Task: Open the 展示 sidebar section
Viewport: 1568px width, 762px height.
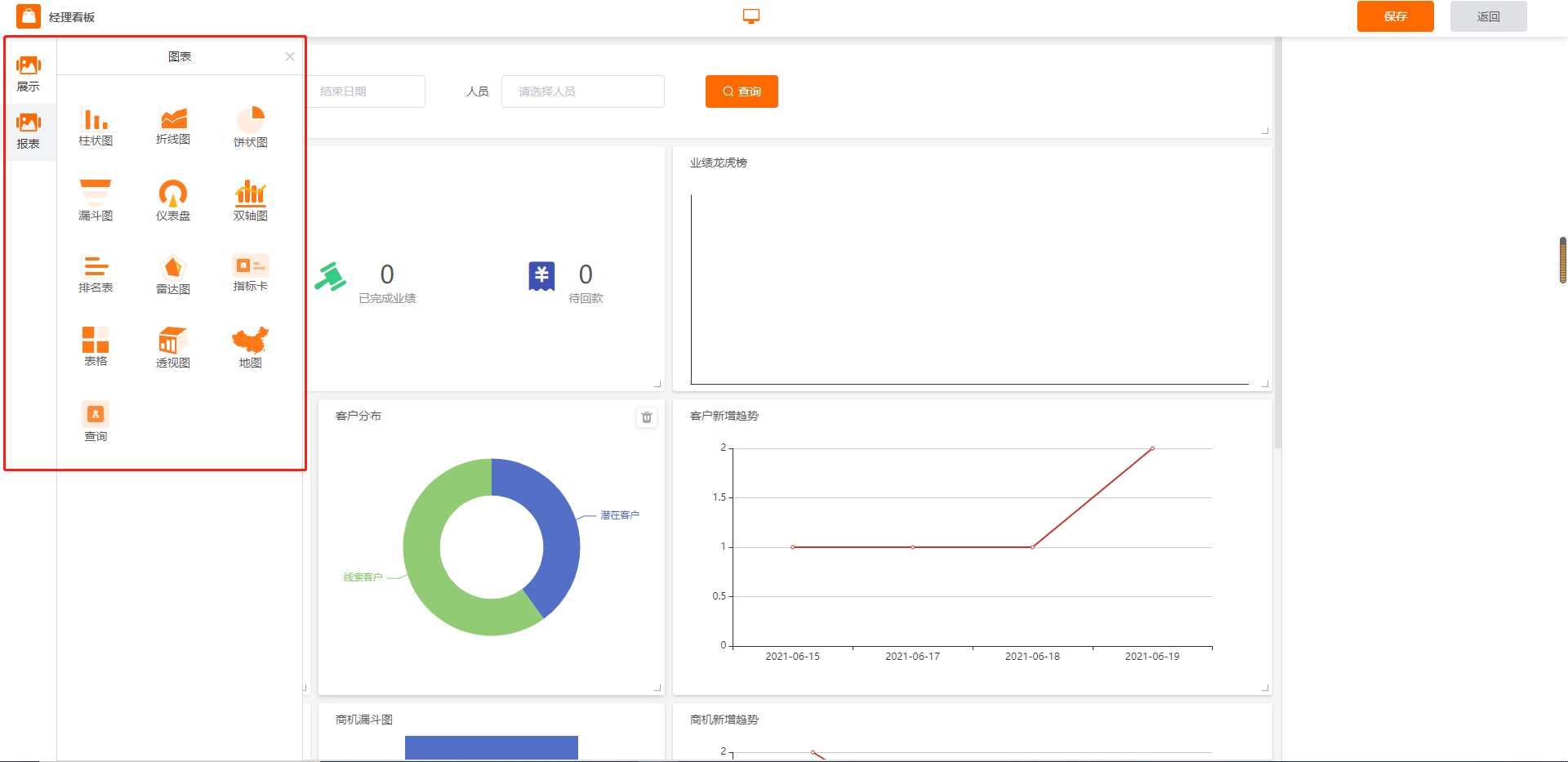Action: pos(29,74)
